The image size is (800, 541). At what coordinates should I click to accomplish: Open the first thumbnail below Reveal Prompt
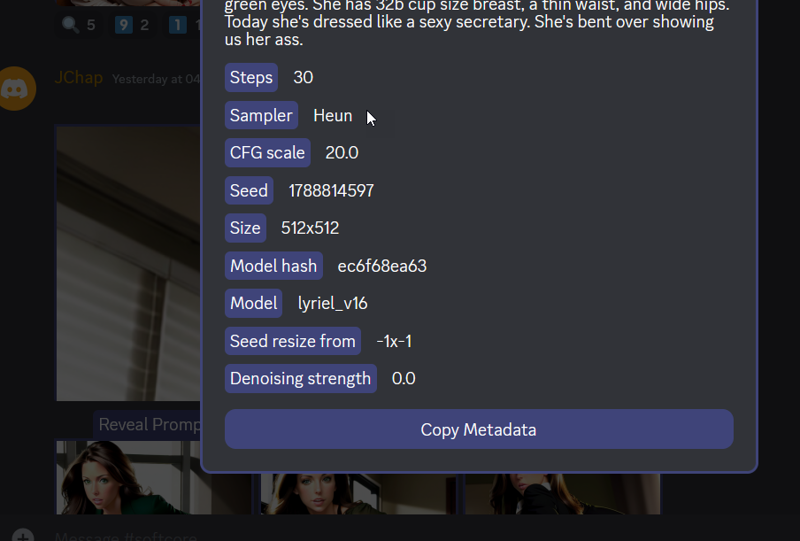(x=154, y=477)
